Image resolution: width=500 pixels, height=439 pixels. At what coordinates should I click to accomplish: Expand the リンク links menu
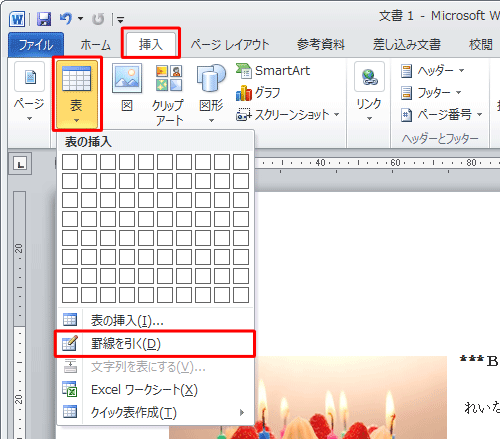point(369,92)
